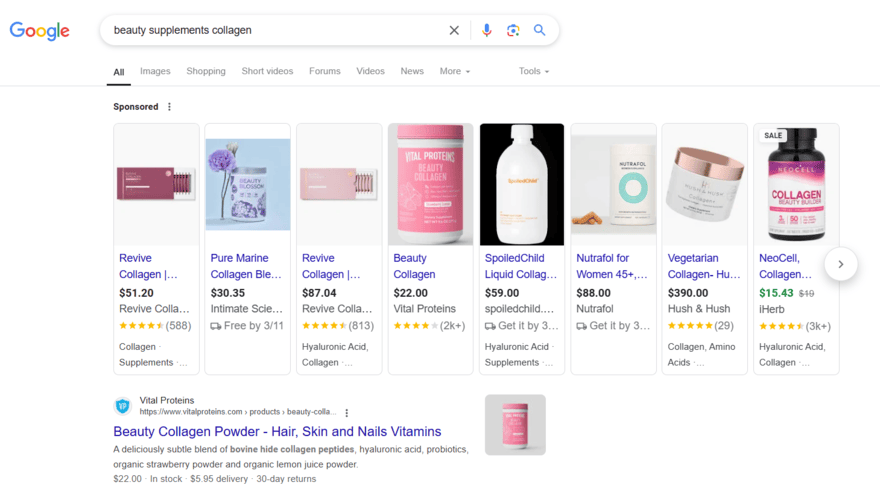Open Beauty Collagen Vital Proteins product link

(x=414, y=266)
